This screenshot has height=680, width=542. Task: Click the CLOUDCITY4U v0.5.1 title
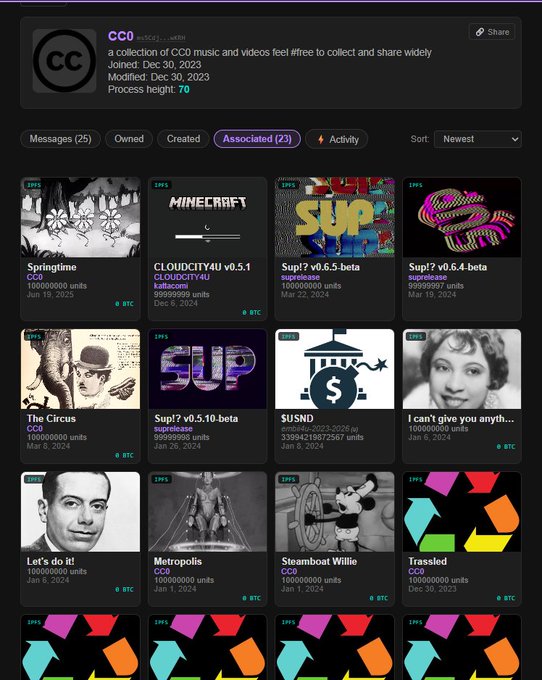click(202, 267)
